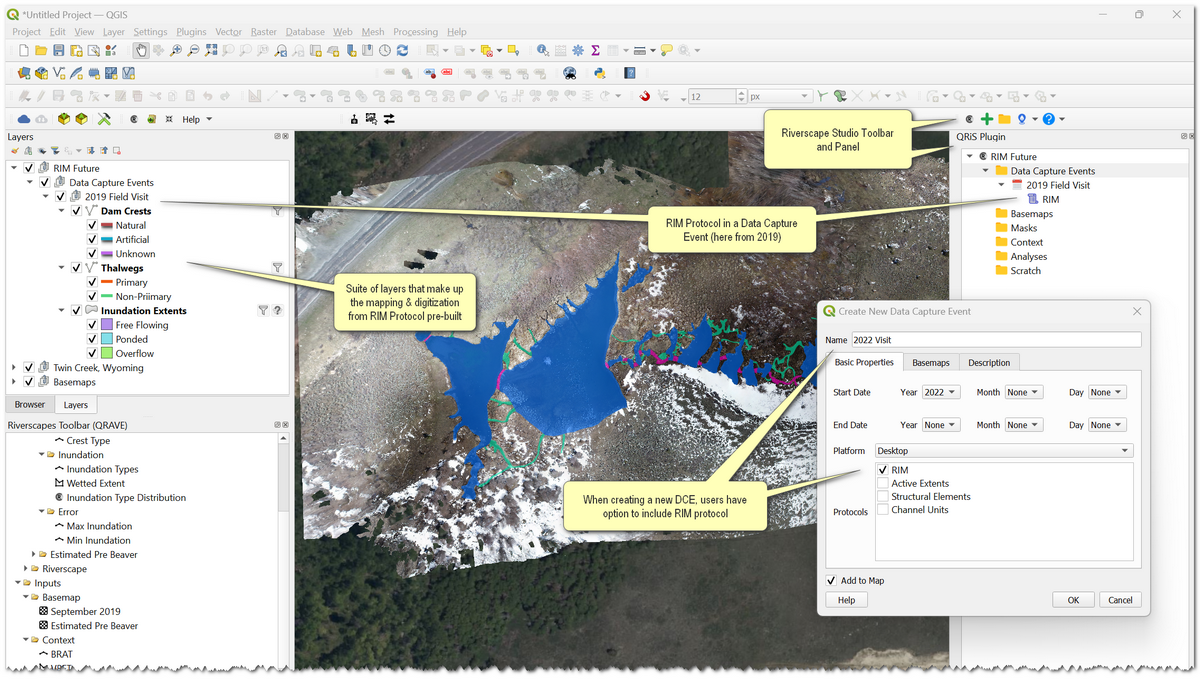This screenshot has width=1200, height=680.
Task: Click the Zoom In magnifier tool
Action: pyautogui.click(x=176, y=50)
